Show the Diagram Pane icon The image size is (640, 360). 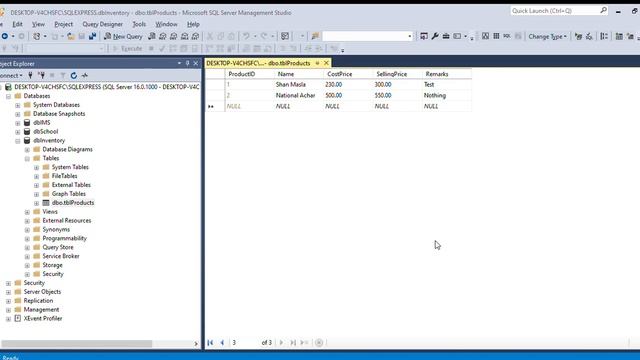pyautogui.click(x=485, y=36)
